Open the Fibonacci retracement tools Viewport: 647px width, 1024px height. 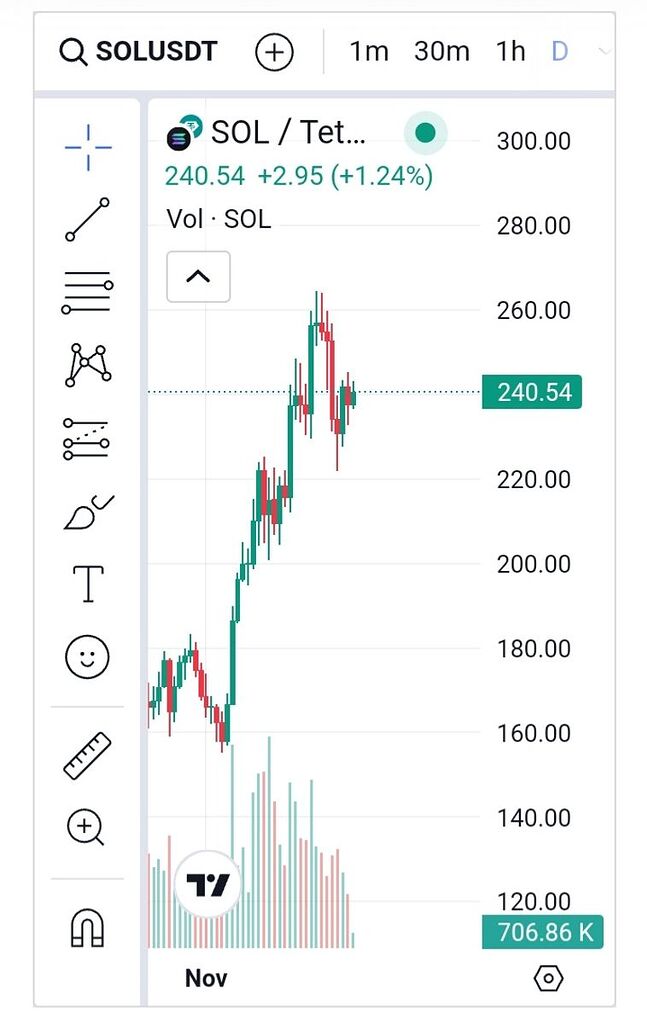[x=88, y=292]
